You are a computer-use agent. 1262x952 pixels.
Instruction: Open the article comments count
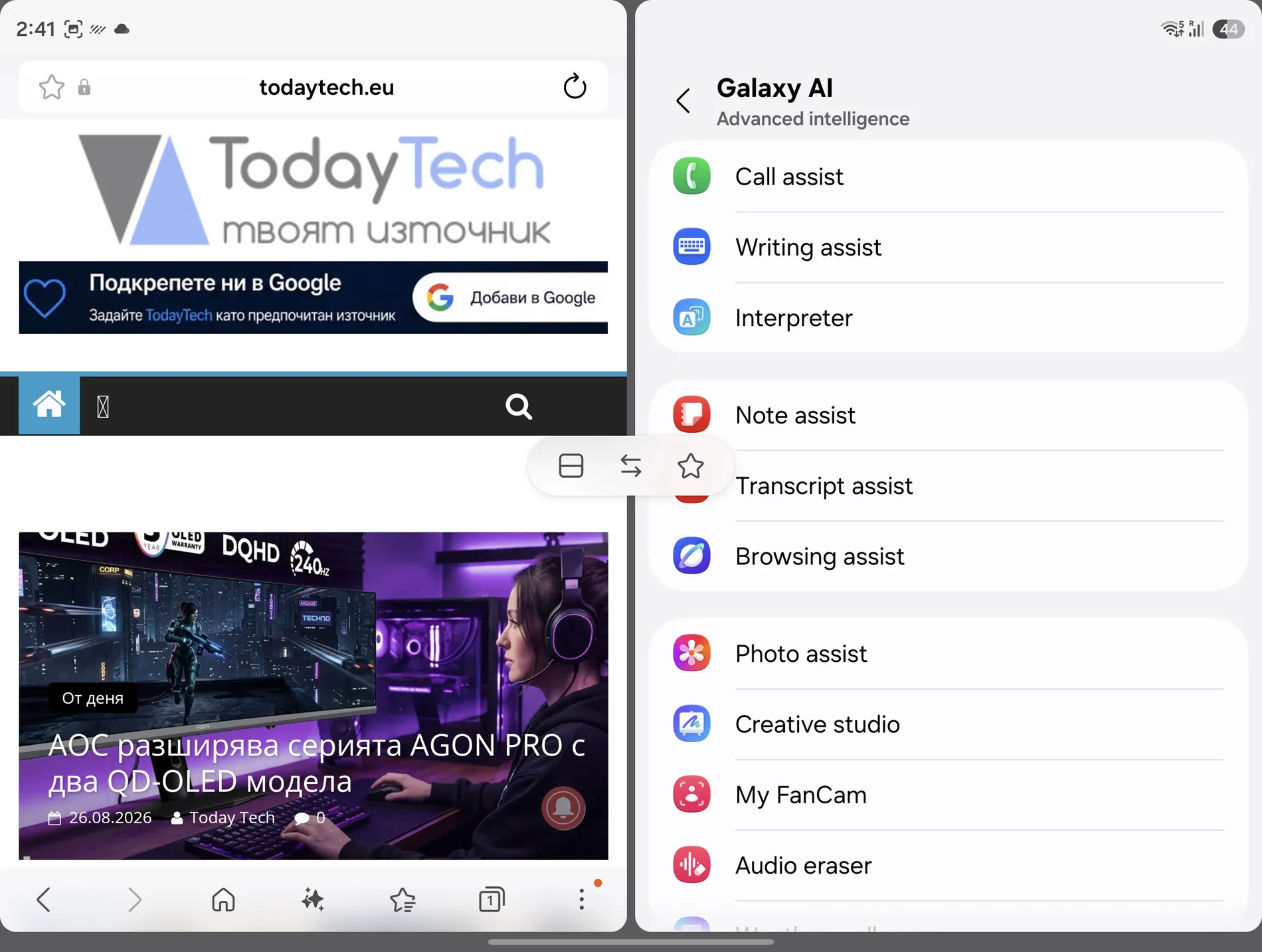310,818
